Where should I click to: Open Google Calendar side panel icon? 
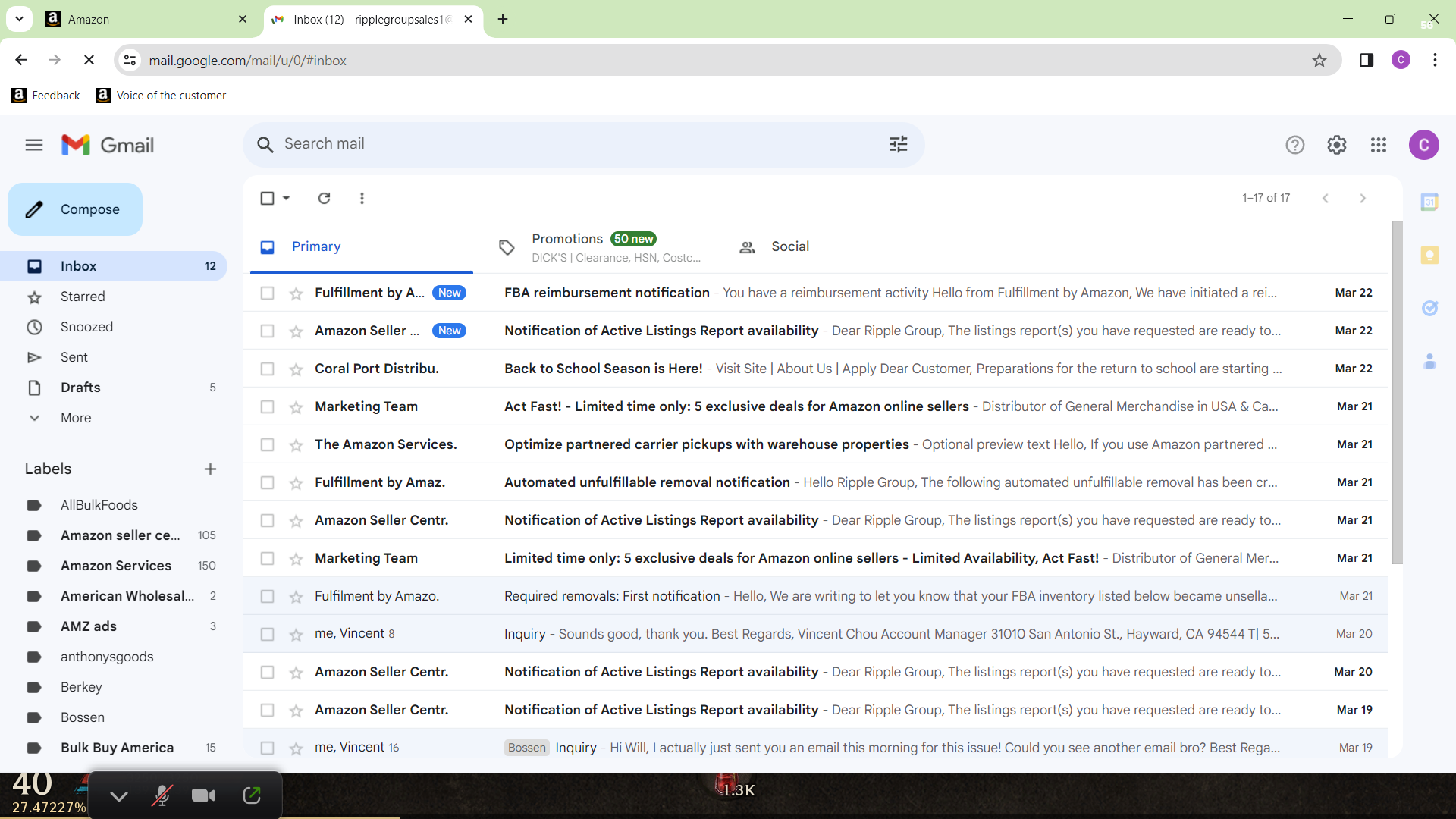[1429, 202]
